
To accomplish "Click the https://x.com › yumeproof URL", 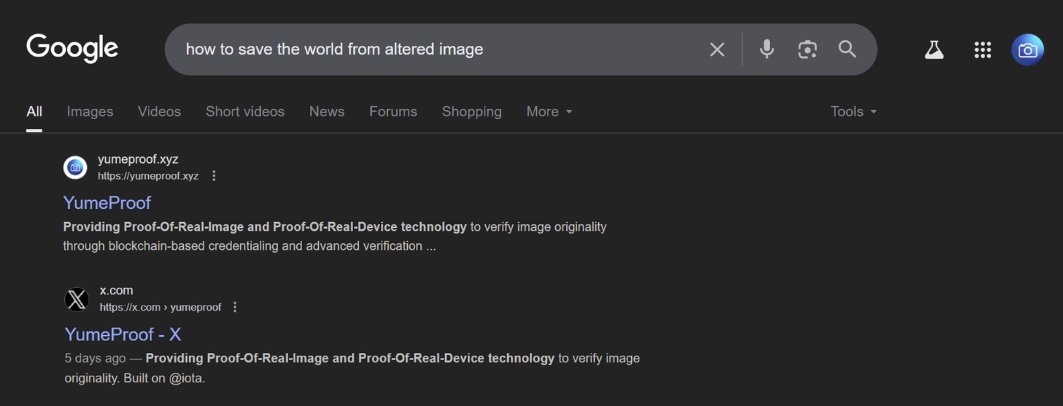I will 160,308.
